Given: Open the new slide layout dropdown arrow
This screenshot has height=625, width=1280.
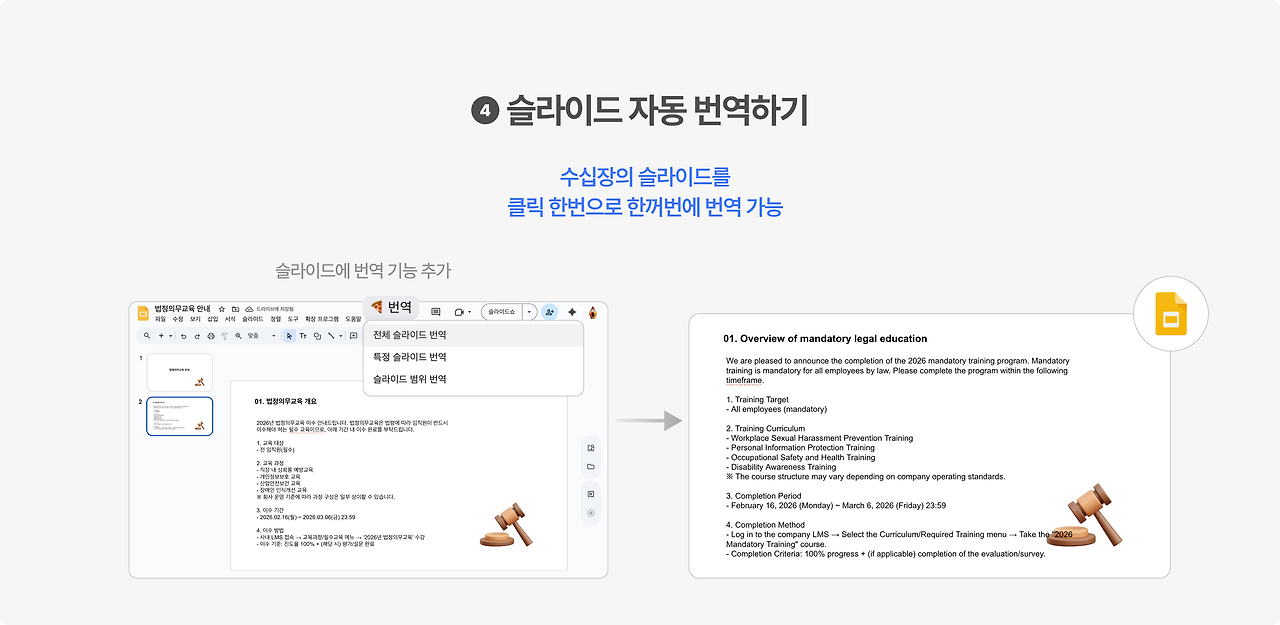Looking at the screenshot, I should 171,336.
